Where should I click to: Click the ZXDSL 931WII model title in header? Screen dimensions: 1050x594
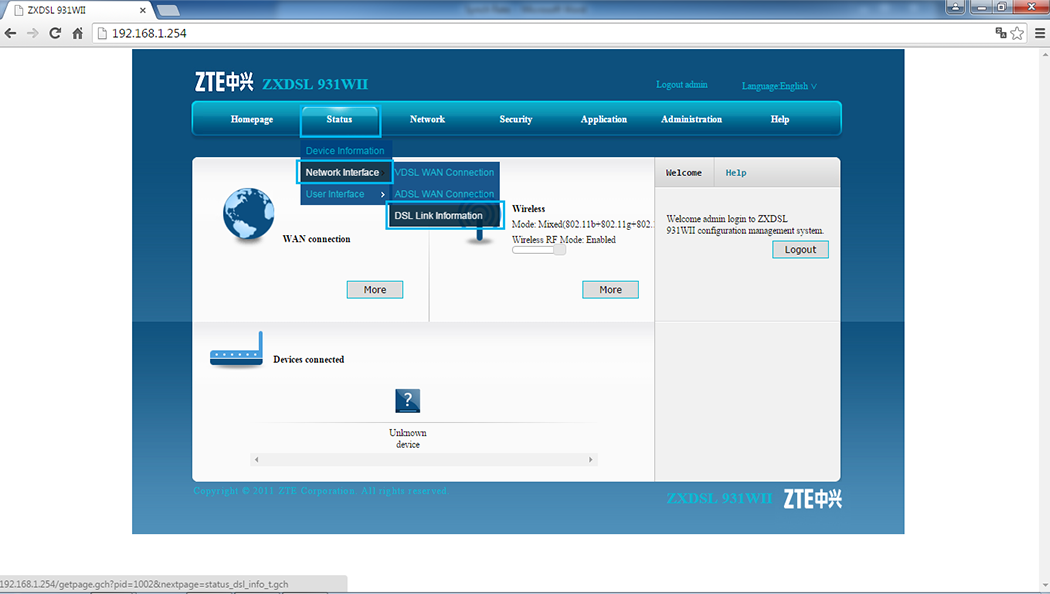(315, 84)
